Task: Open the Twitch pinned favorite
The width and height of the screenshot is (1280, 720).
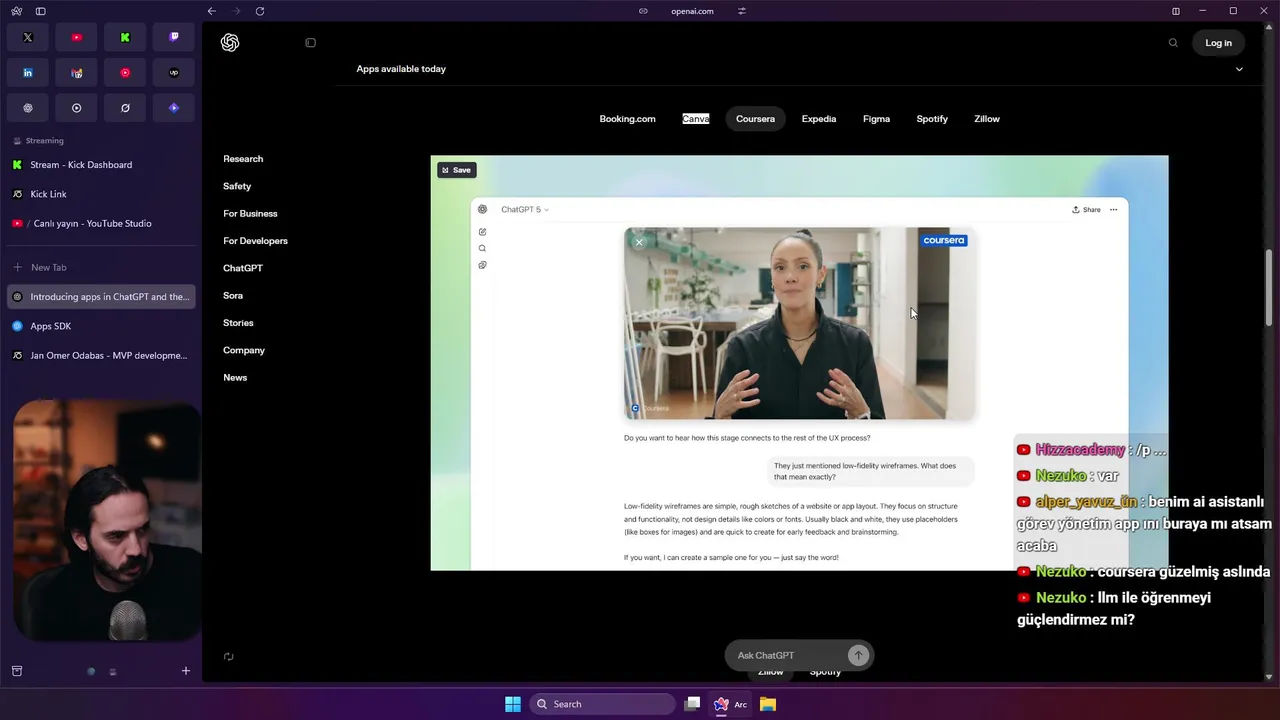Action: (174, 37)
